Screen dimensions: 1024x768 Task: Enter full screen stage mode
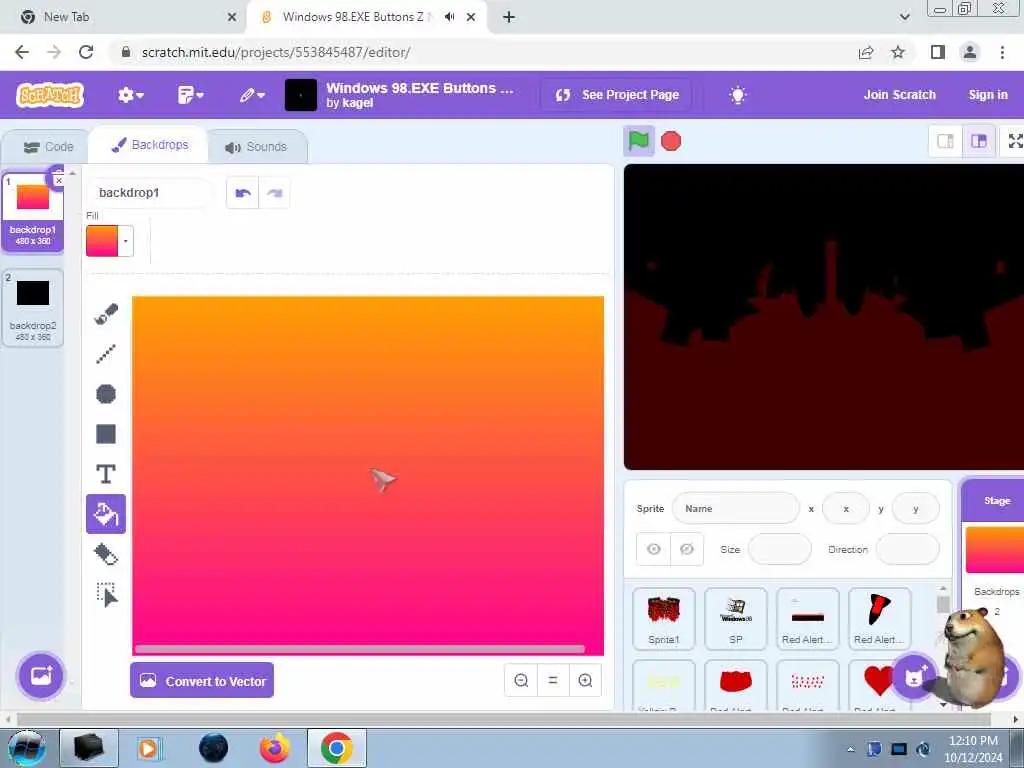[x=1015, y=141]
